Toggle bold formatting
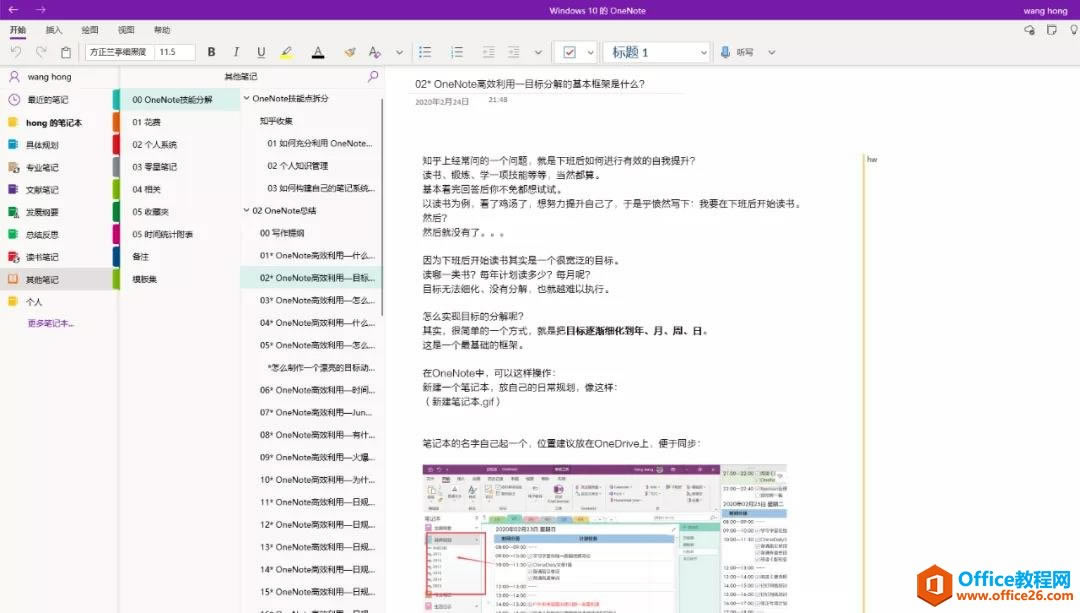The width and height of the screenshot is (1080, 613). [211, 52]
